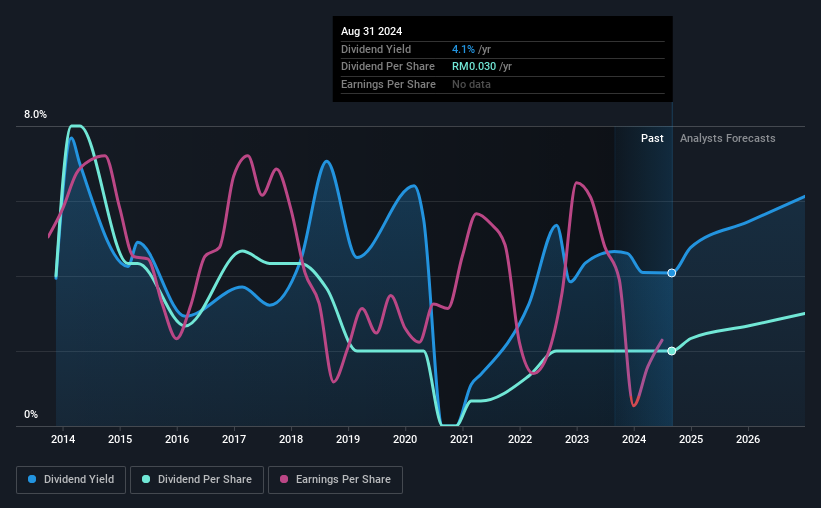Select the 2022 x-axis label
Screen dimensions: 821x508
pyautogui.click(x=520, y=439)
